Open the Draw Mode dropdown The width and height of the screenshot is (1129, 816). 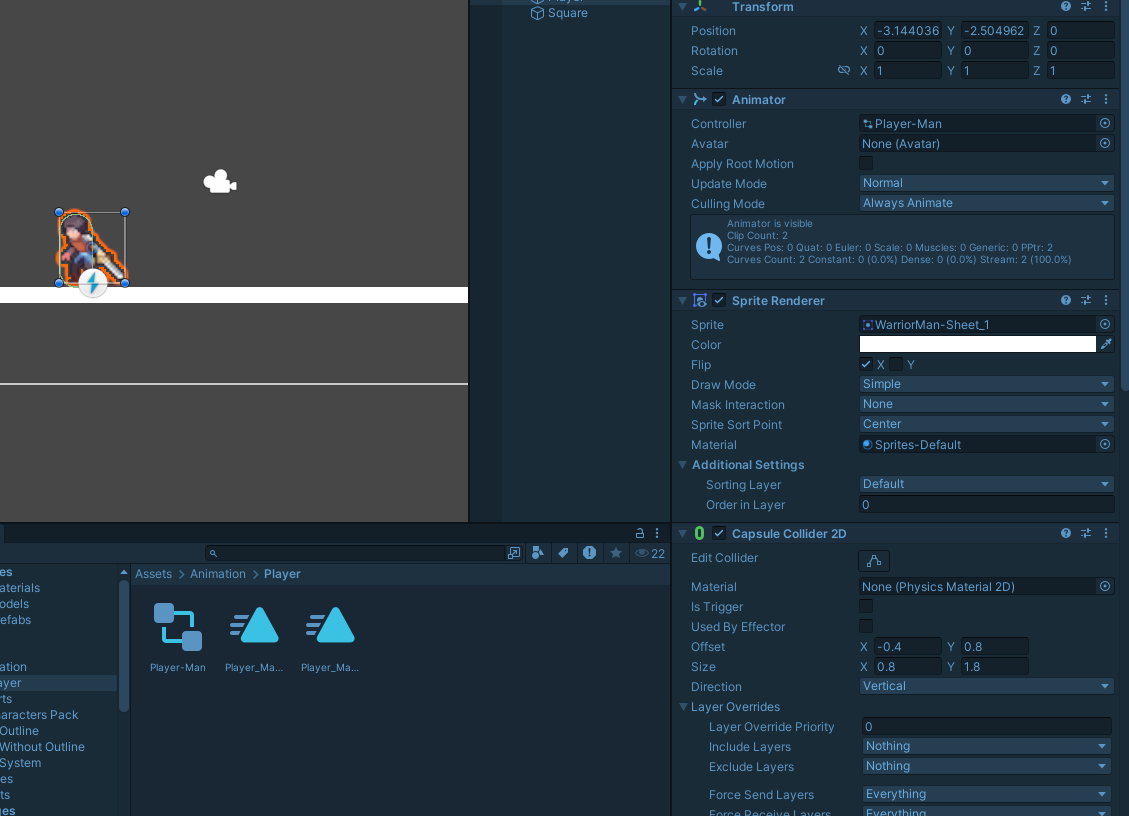click(986, 384)
